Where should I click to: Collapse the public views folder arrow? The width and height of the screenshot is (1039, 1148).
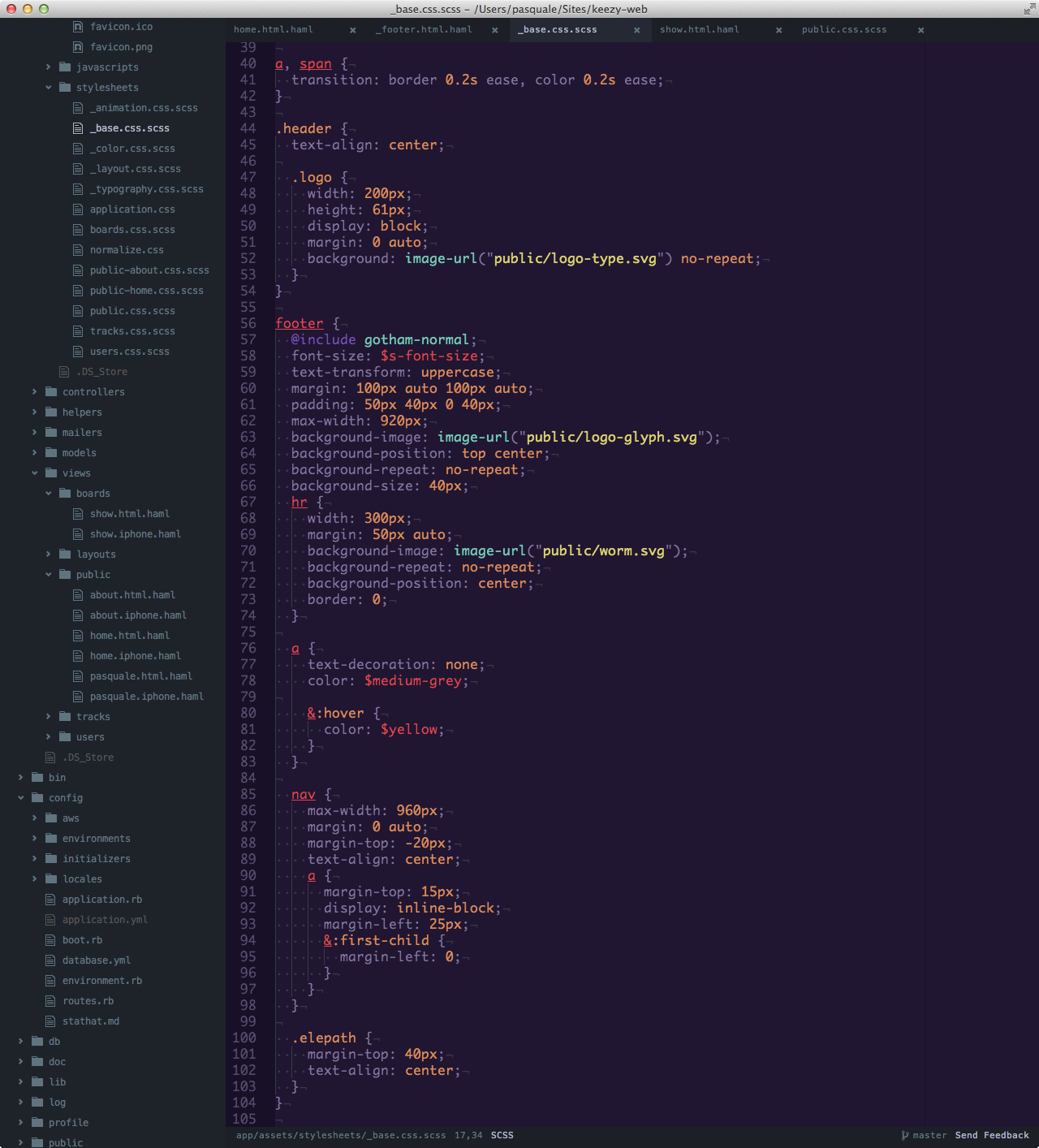tap(48, 575)
